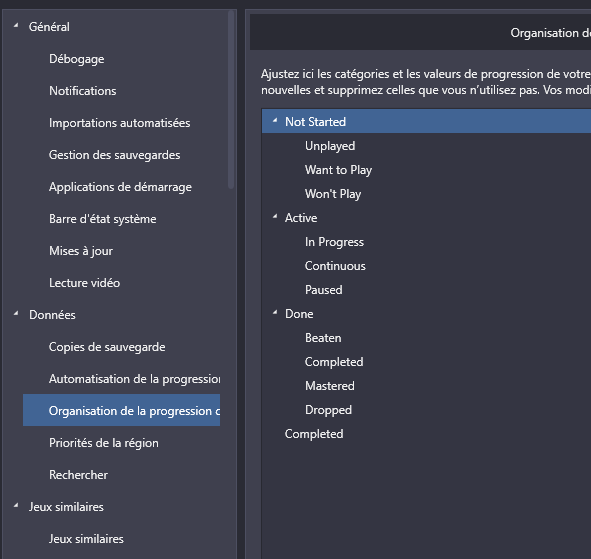Collapse the Active category arrow
Viewport: 591px width, 559px height.
(x=275, y=217)
